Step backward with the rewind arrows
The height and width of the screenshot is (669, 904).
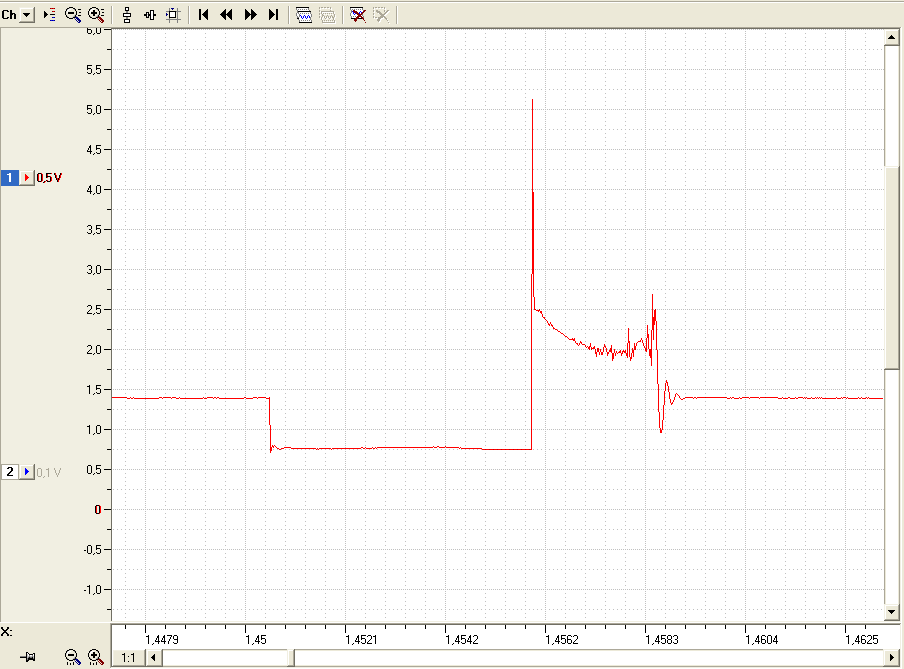pos(227,15)
